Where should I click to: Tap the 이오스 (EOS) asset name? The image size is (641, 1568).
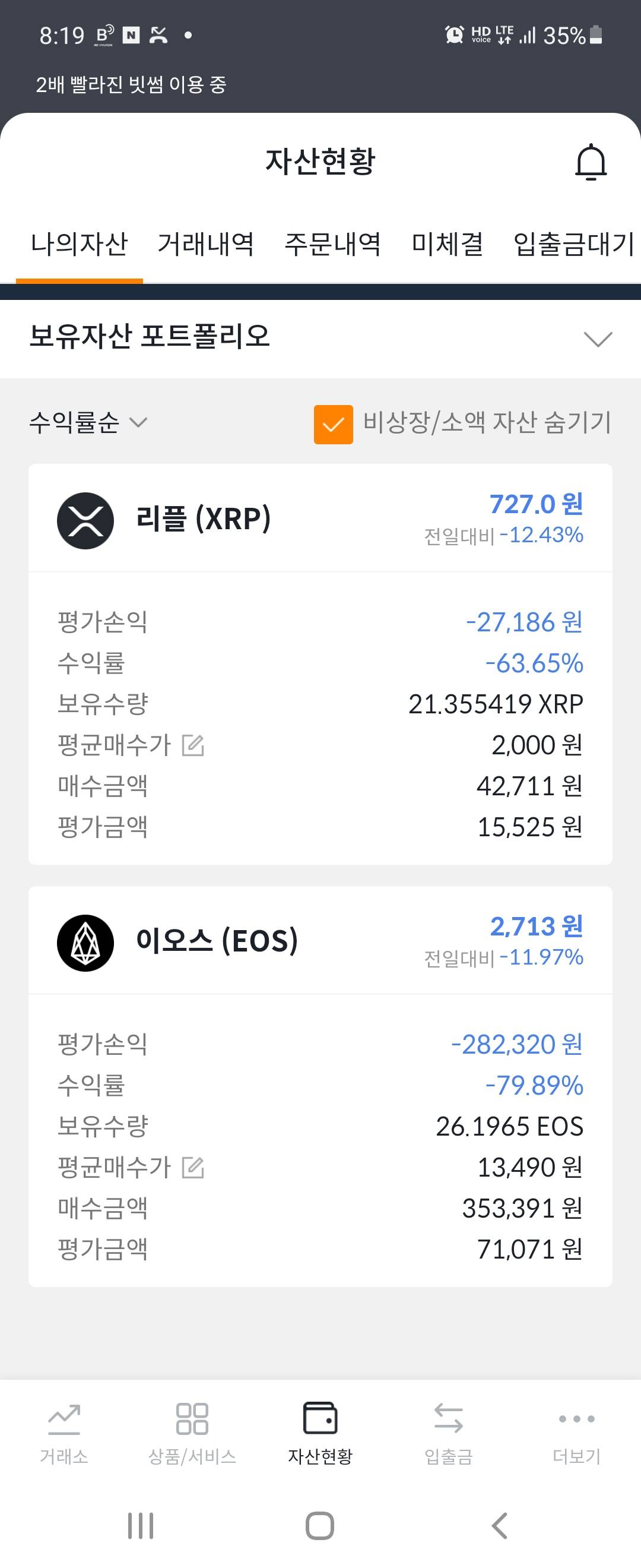coord(217,941)
